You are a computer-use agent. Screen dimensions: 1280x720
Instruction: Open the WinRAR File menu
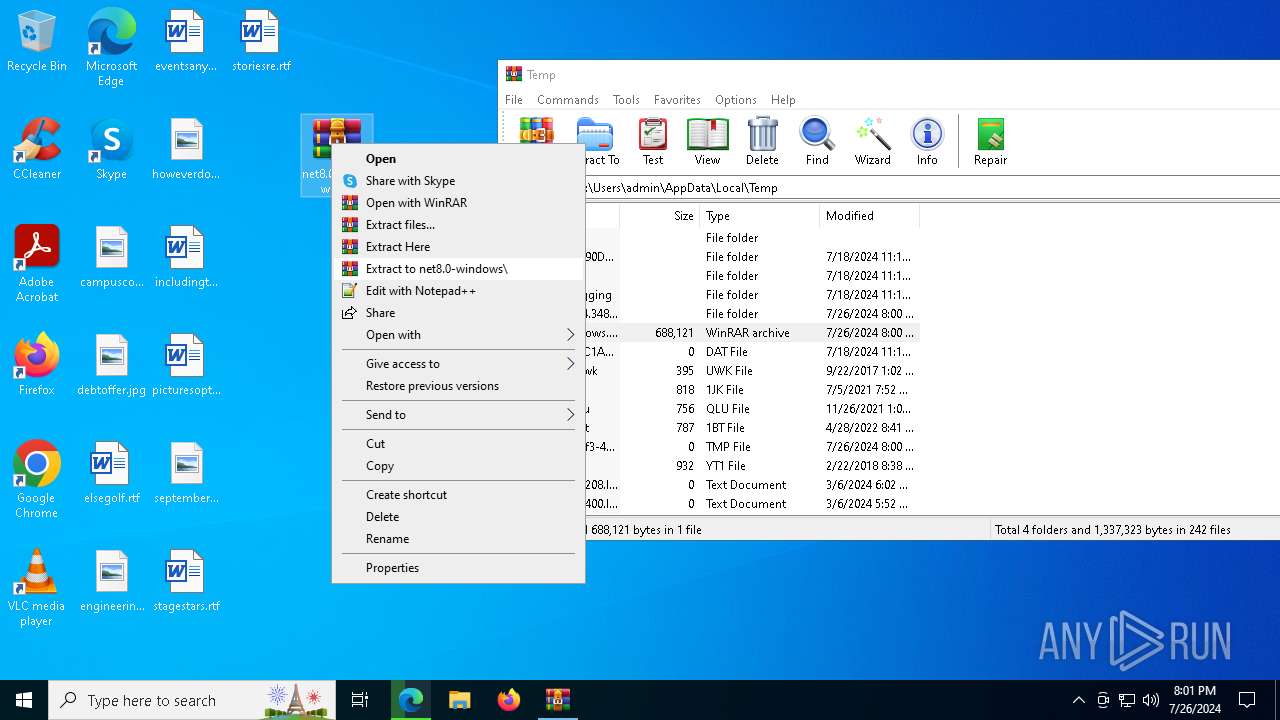[x=514, y=100]
